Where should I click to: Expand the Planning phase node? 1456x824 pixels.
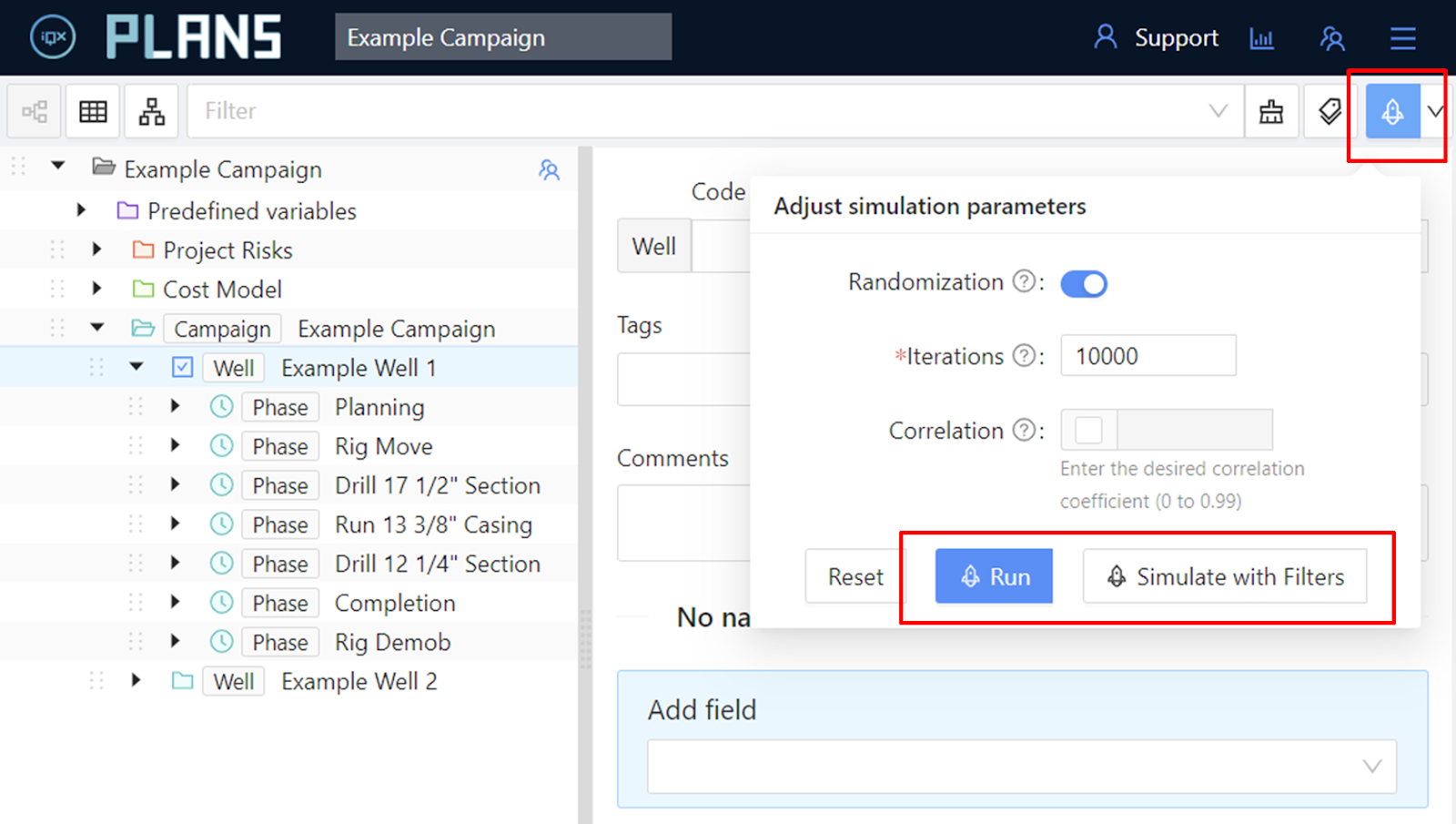pos(175,406)
